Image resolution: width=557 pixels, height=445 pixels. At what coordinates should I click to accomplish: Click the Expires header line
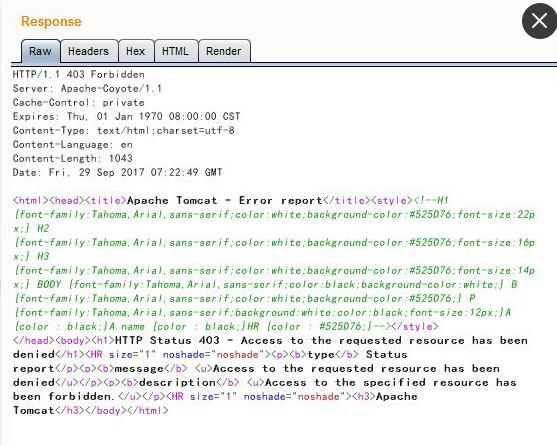point(126,116)
